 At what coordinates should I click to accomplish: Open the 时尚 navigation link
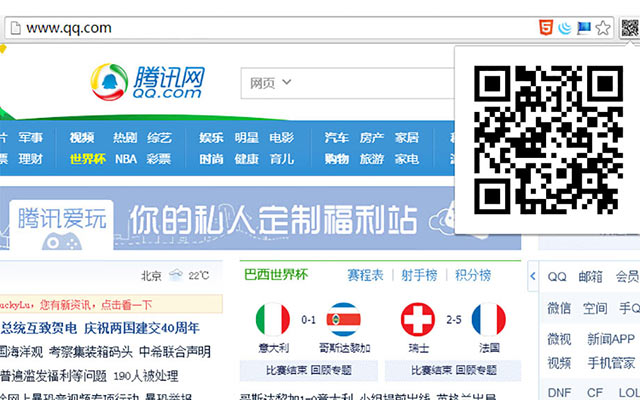pyautogui.click(x=211, y=159)
